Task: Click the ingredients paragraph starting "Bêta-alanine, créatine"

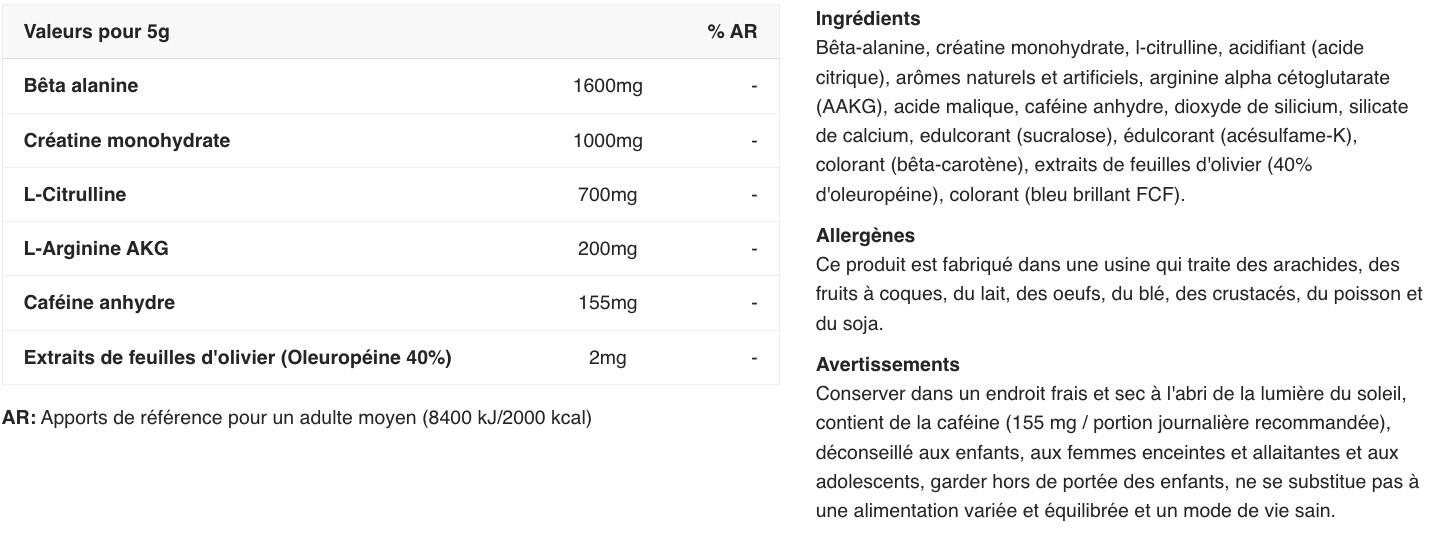Action: pos(1112,121)
